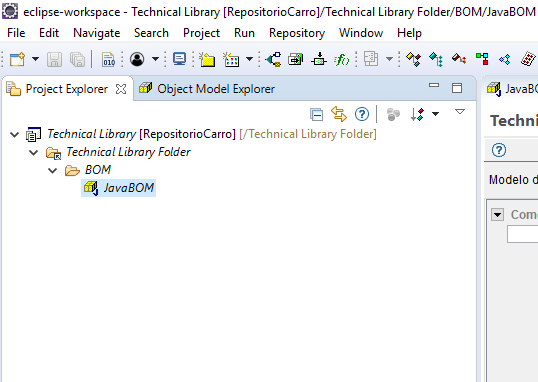Click the binary 010 document icon
Image resolution: width=538 pixels, height=382 pixels.
(109, 59)
